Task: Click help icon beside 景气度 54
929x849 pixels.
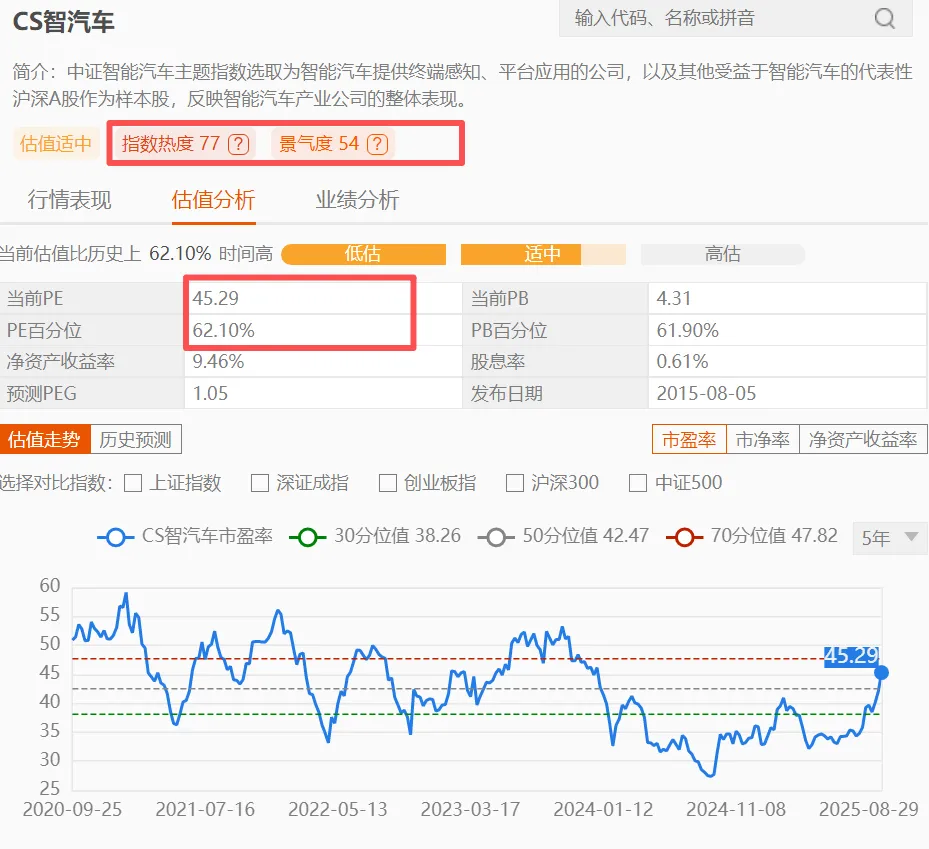Action: [376, 144]
